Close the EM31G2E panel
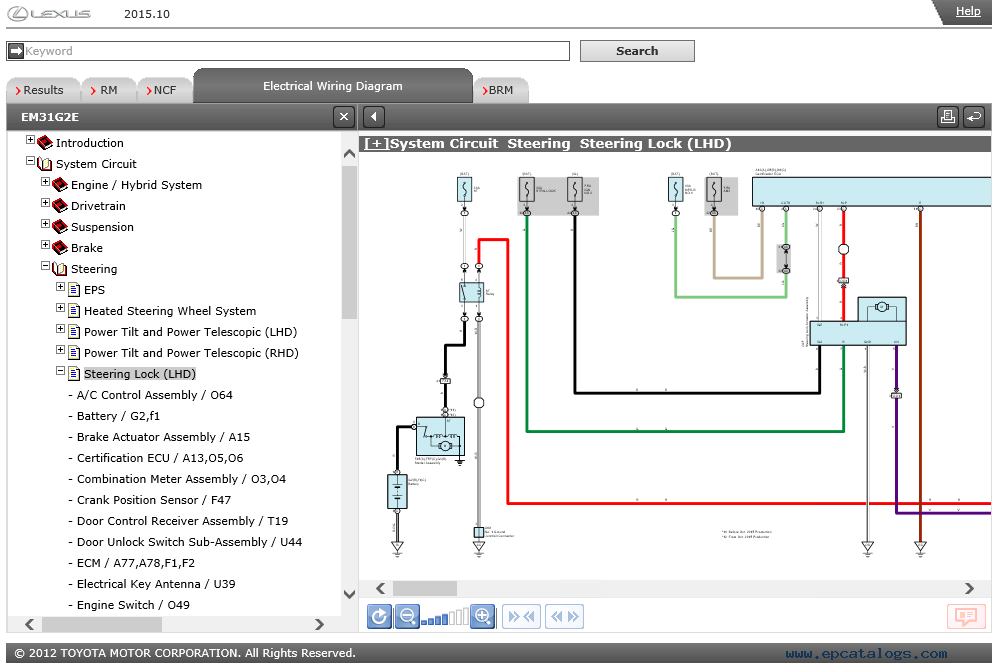The height and width of the screenshot is (670, 998). coord(344,116)
